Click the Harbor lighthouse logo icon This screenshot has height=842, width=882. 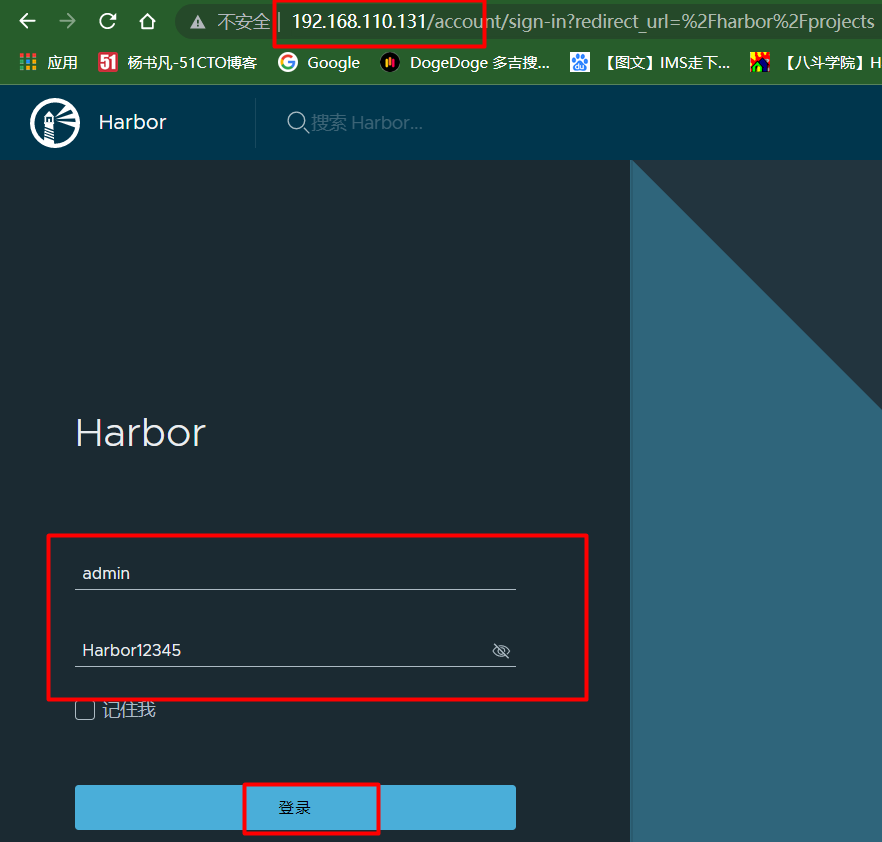click(x=55, y=123)
